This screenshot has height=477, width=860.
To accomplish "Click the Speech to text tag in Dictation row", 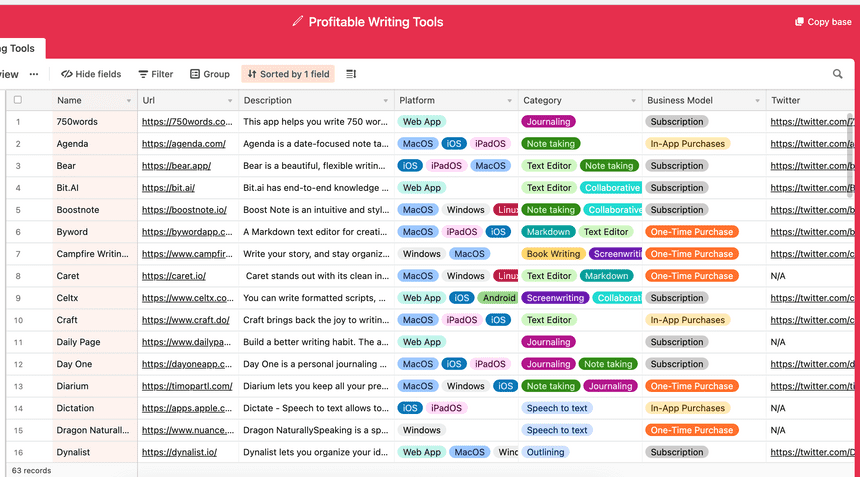I will (557, 408).
